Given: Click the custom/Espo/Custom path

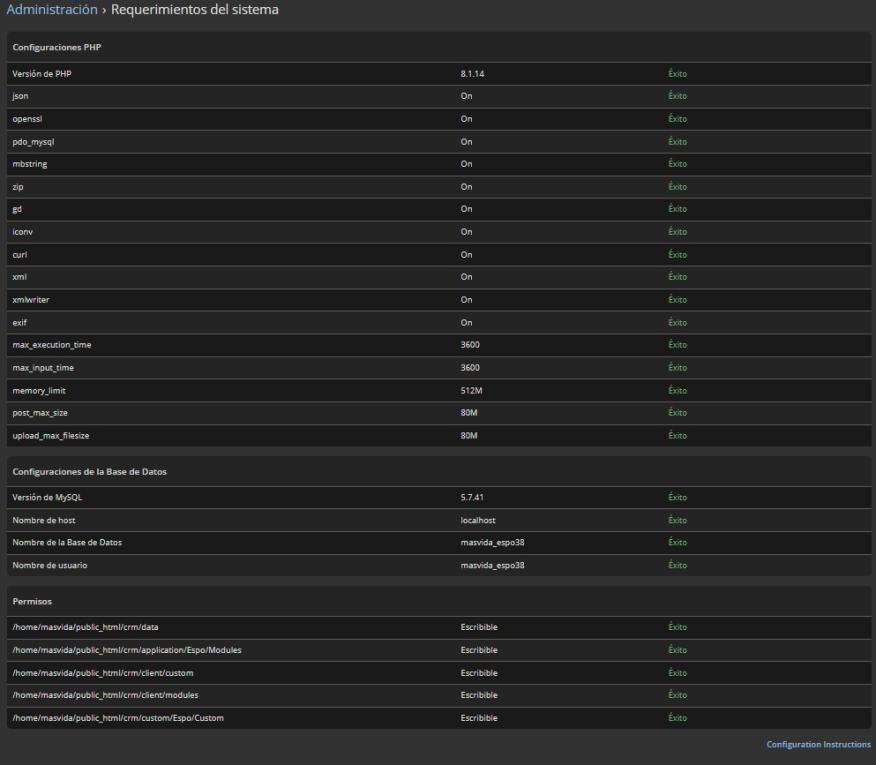Looking at the screenshot, I should tap(113, 718).
